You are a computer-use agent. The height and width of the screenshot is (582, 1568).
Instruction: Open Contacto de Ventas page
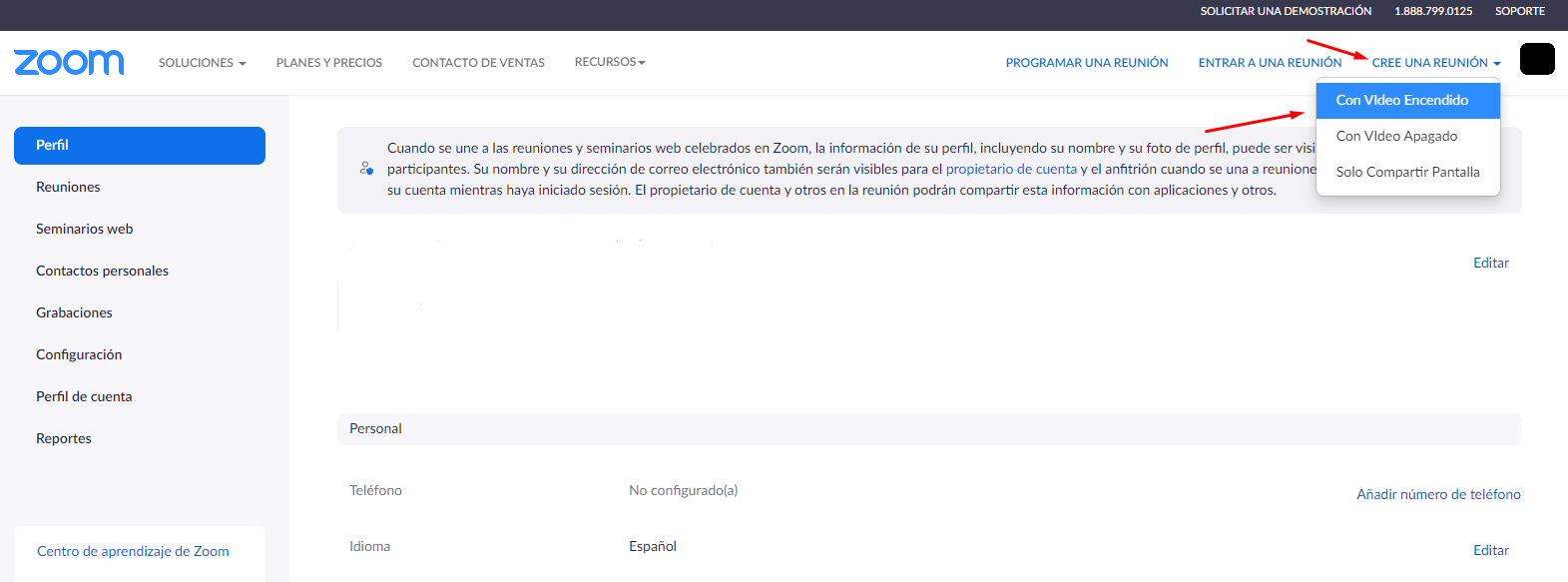[479, 62]
